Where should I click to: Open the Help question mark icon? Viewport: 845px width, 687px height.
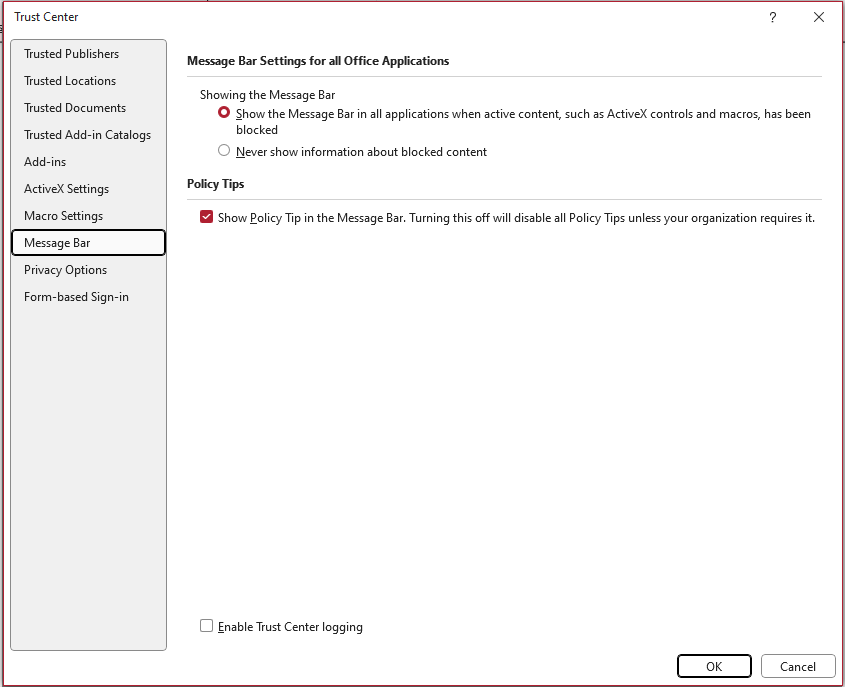pos(772,17)
